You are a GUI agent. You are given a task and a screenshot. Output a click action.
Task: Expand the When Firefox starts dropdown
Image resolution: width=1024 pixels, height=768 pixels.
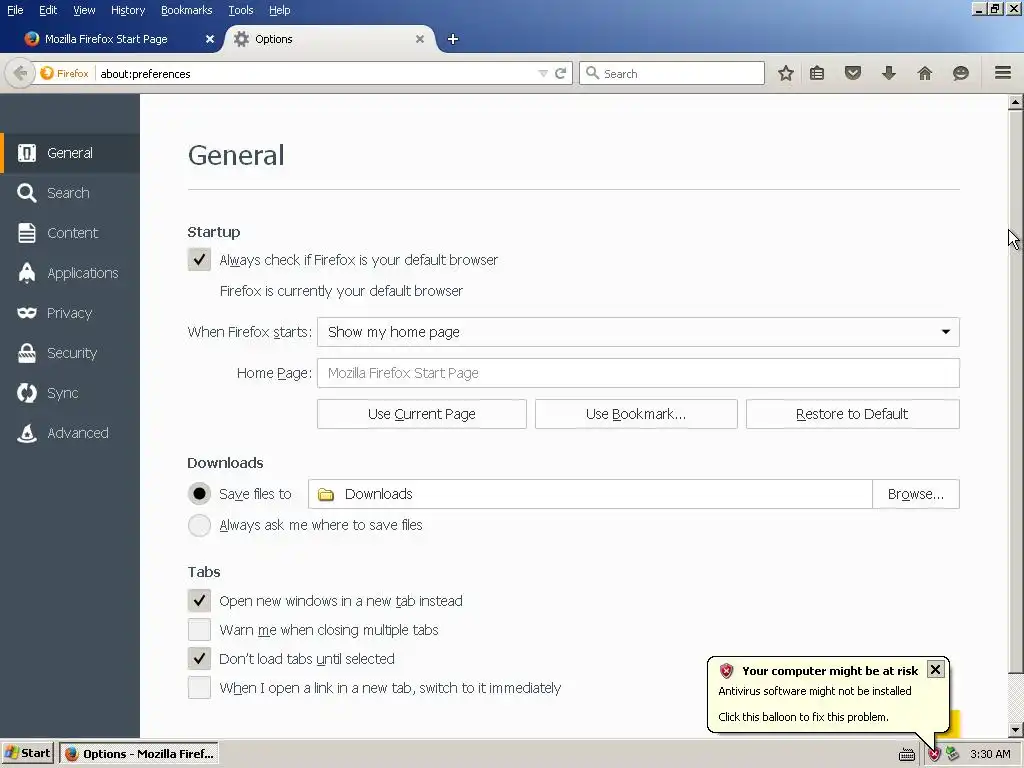tap(638, 332)
